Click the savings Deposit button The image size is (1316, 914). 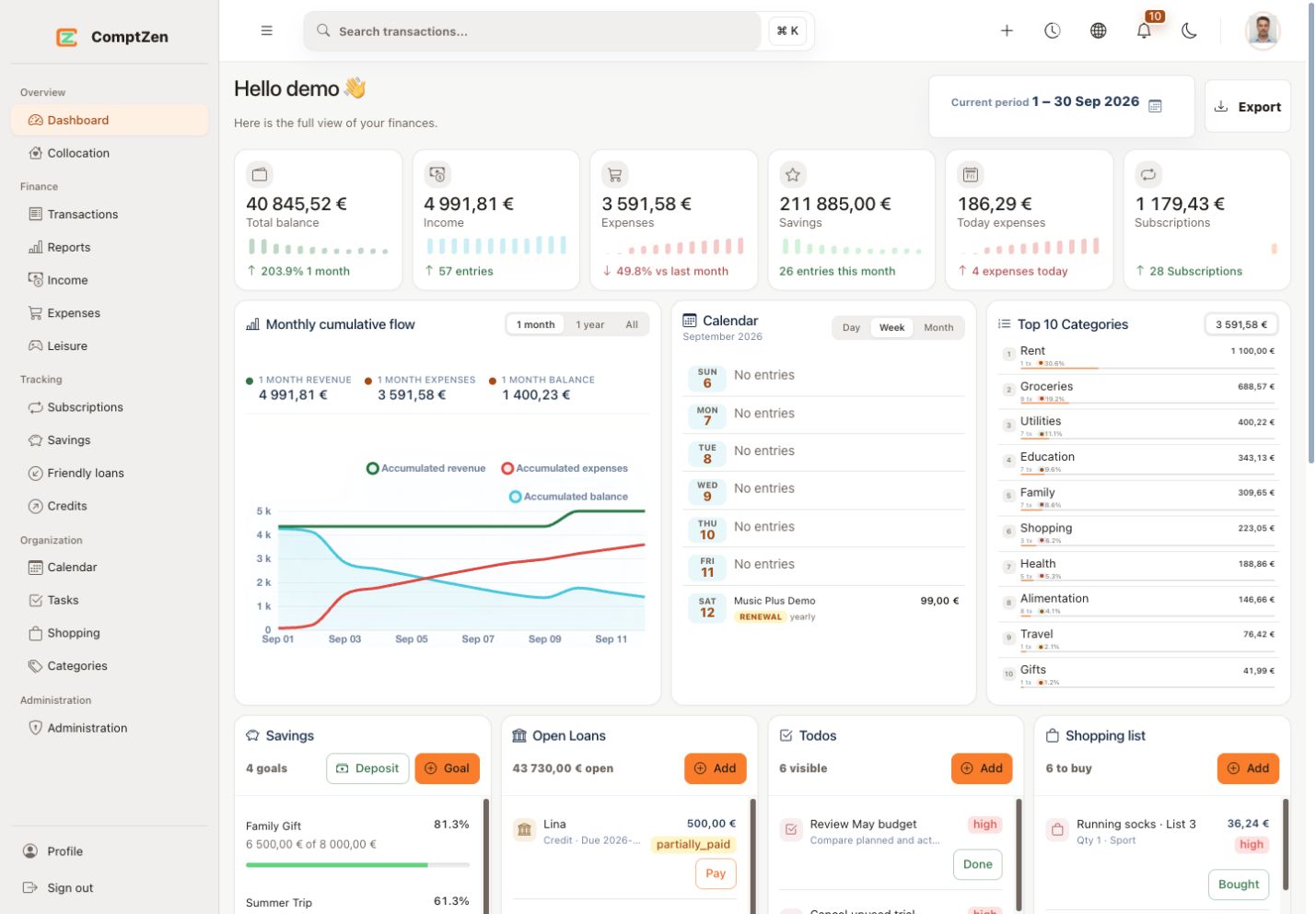pos(367,768)
